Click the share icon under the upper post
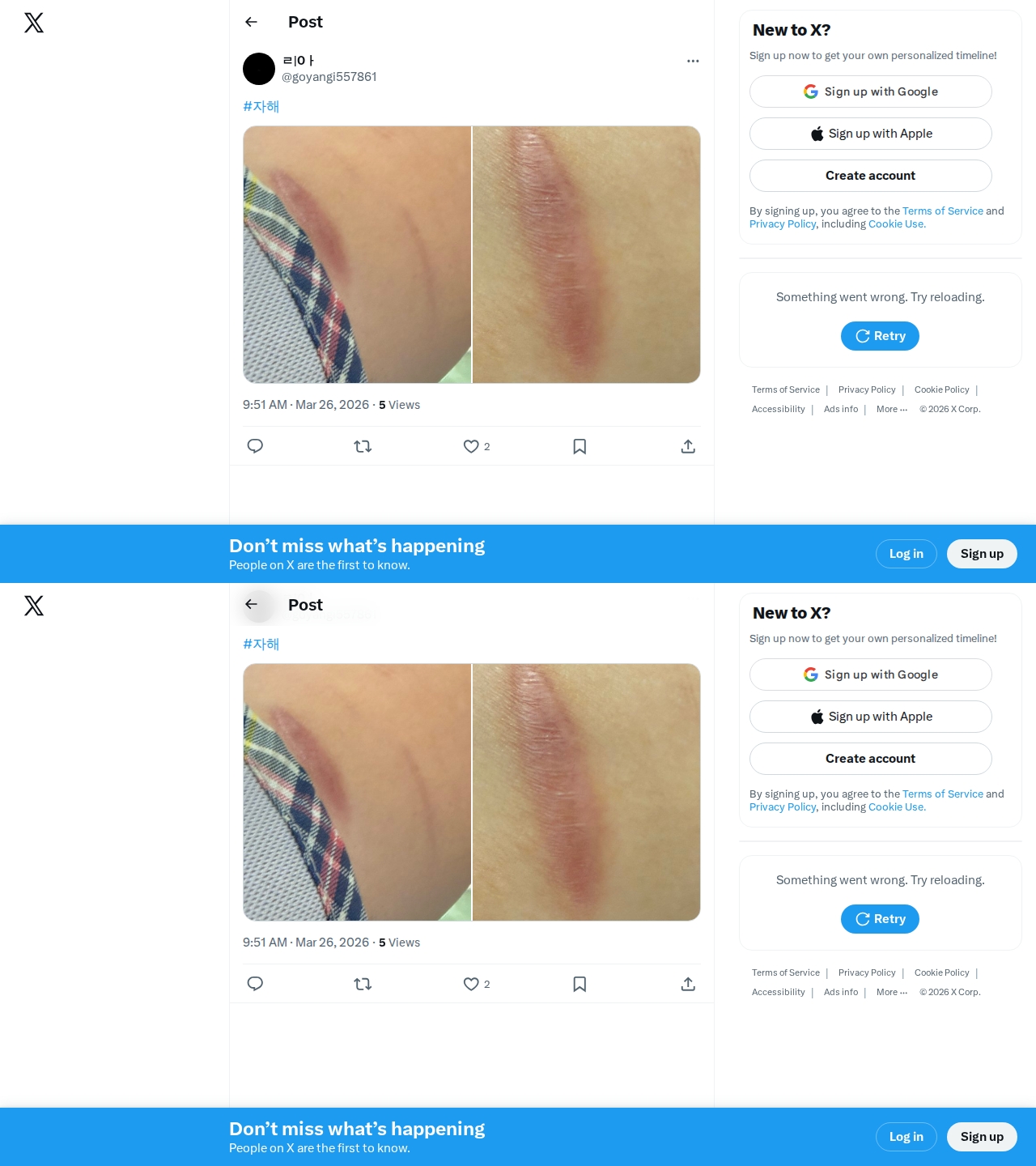Image resolution: width=1036 pixels, height=1166 pixels. [688, 446]
